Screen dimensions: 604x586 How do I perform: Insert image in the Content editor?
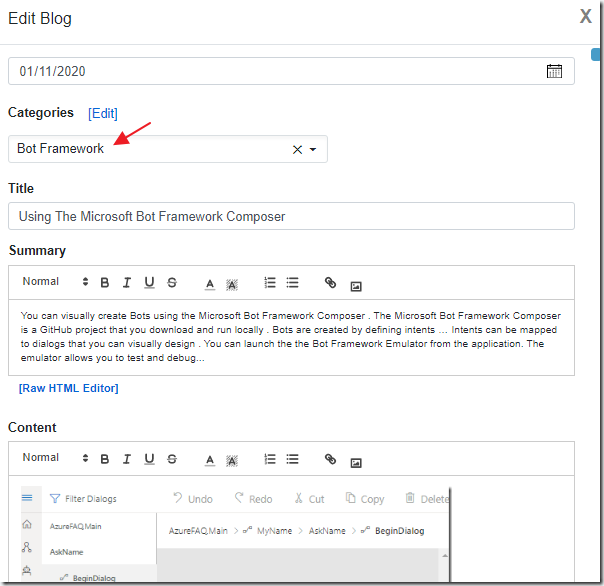[356, 462]
